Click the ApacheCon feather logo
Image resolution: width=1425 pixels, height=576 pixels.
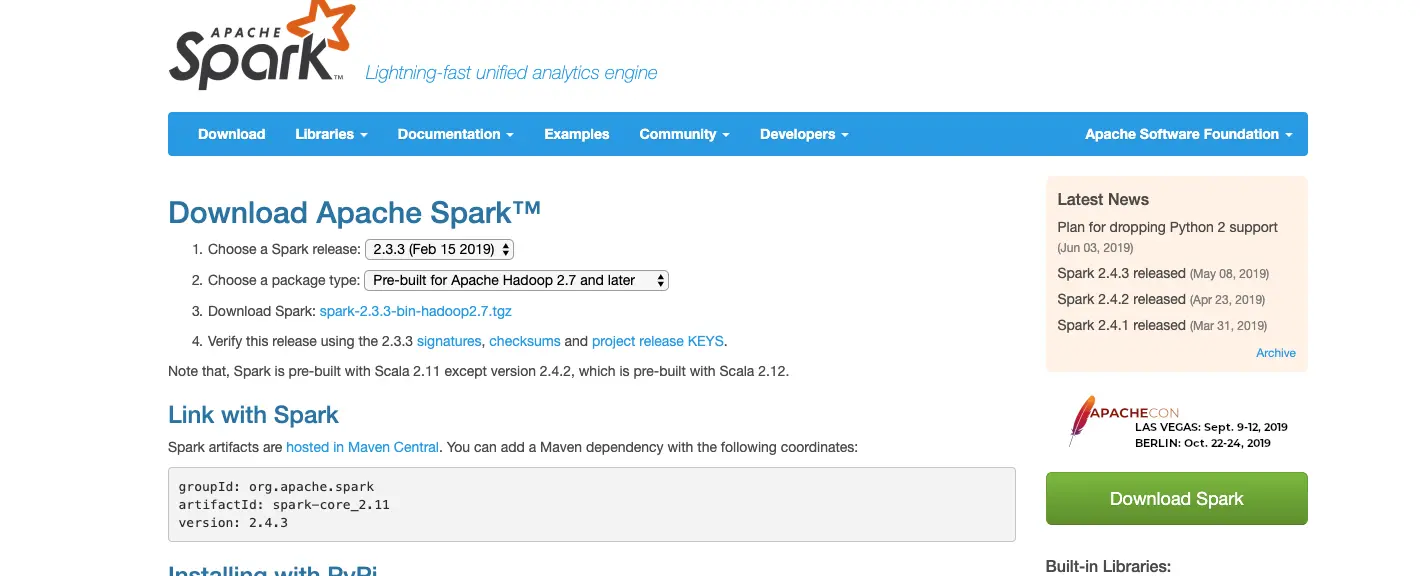click(1081, 420)
